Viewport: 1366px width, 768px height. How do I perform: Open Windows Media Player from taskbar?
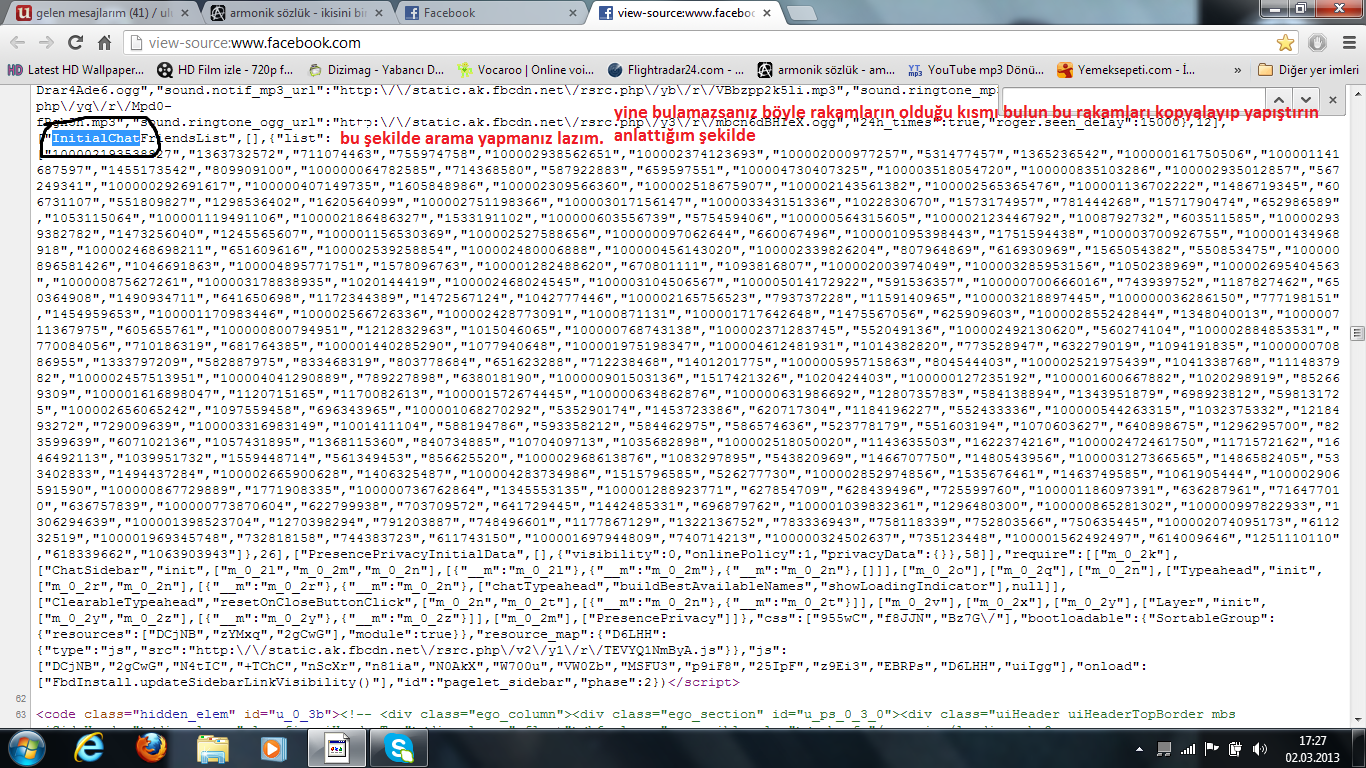point(274,747)
